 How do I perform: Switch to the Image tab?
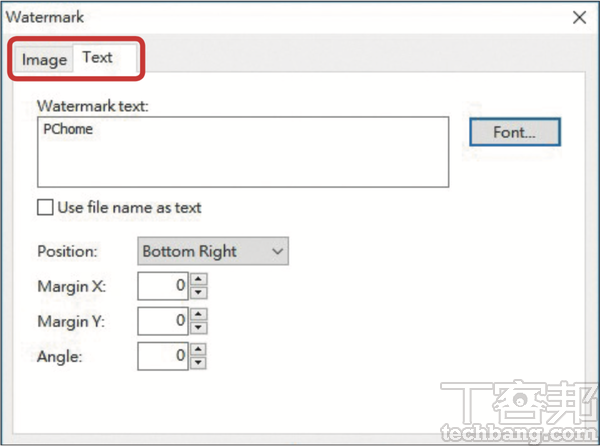click(44, 60)
